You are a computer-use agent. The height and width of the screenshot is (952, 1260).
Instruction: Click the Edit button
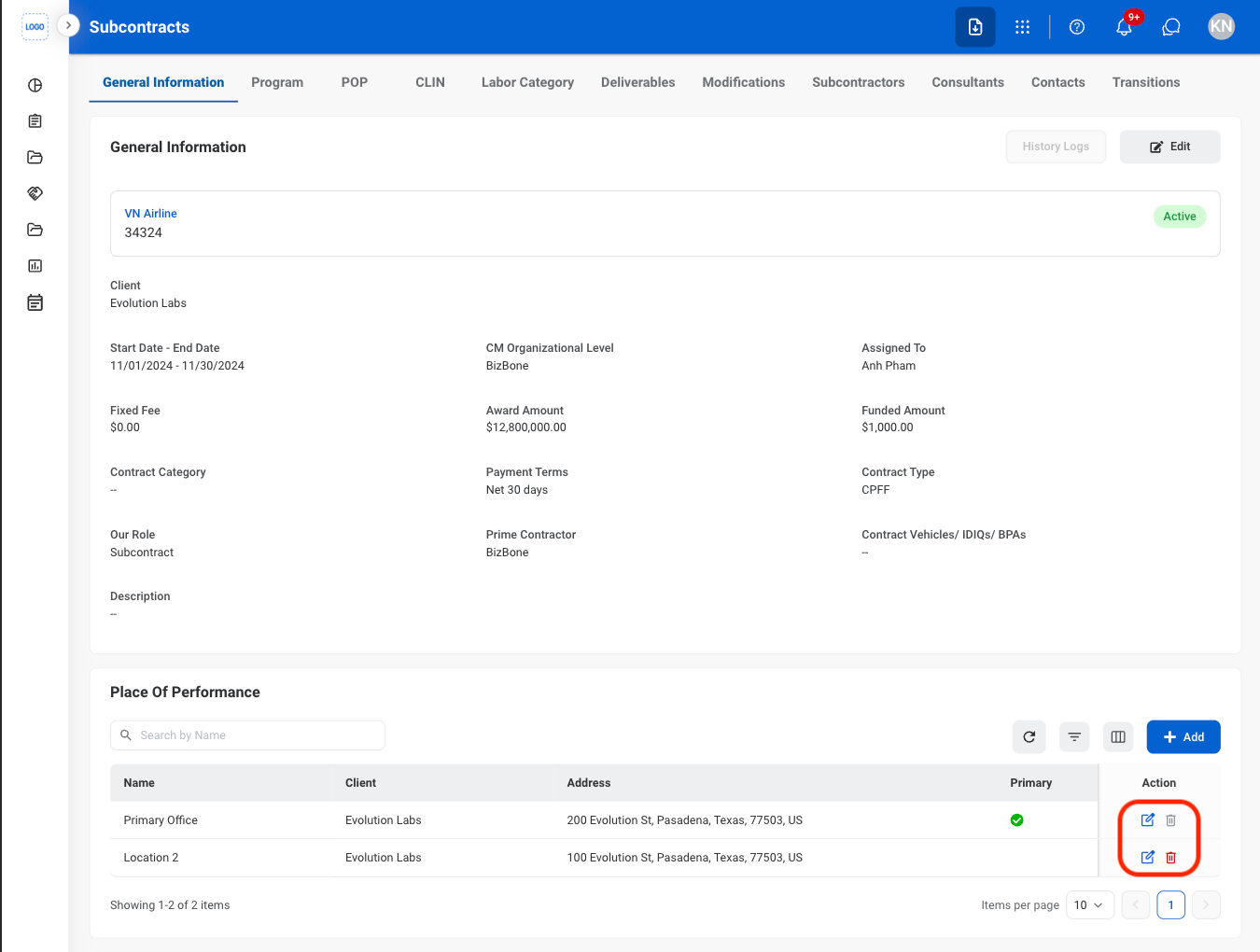(x=1170, y=147)
